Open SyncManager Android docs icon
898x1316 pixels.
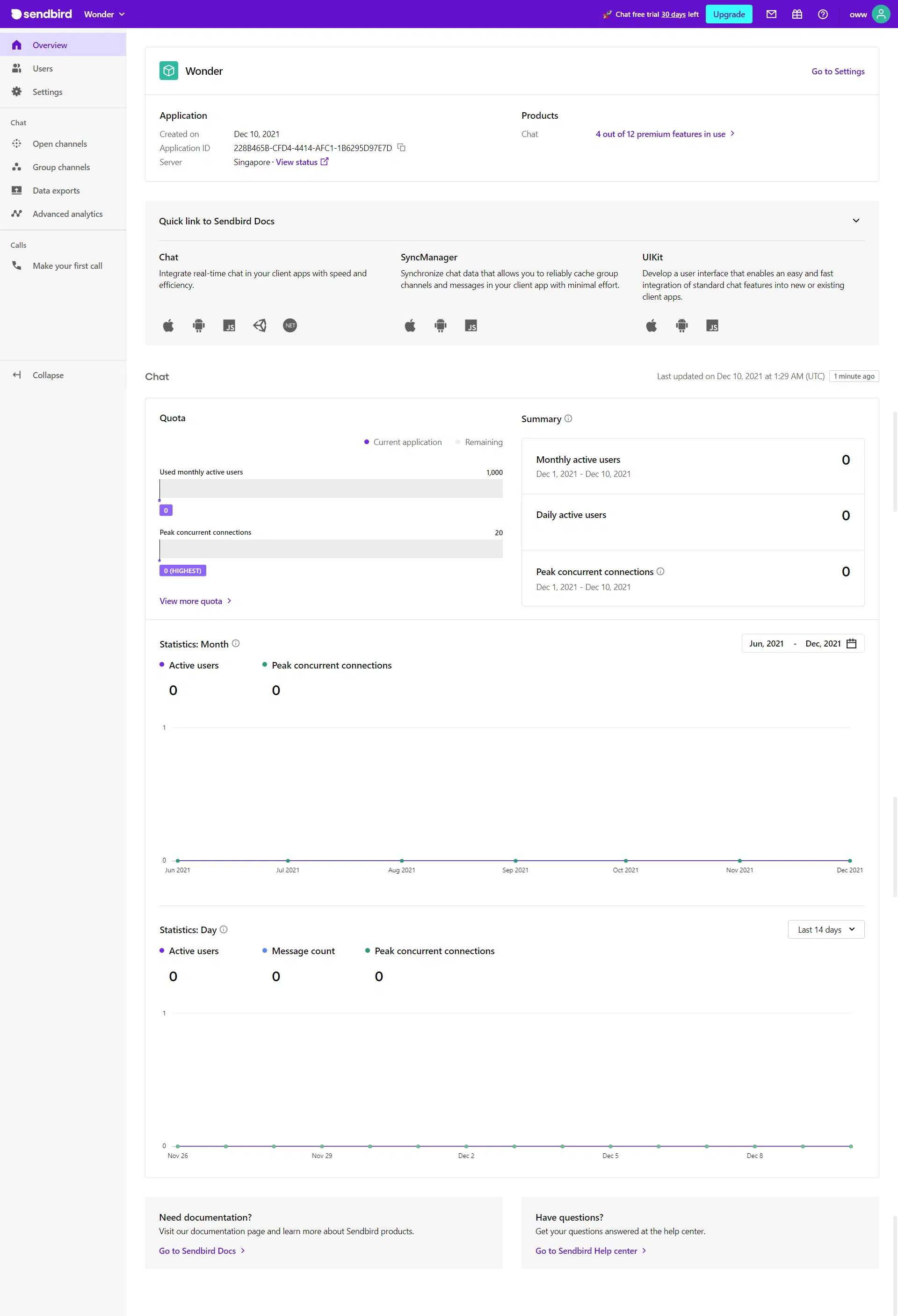point(440,325)
